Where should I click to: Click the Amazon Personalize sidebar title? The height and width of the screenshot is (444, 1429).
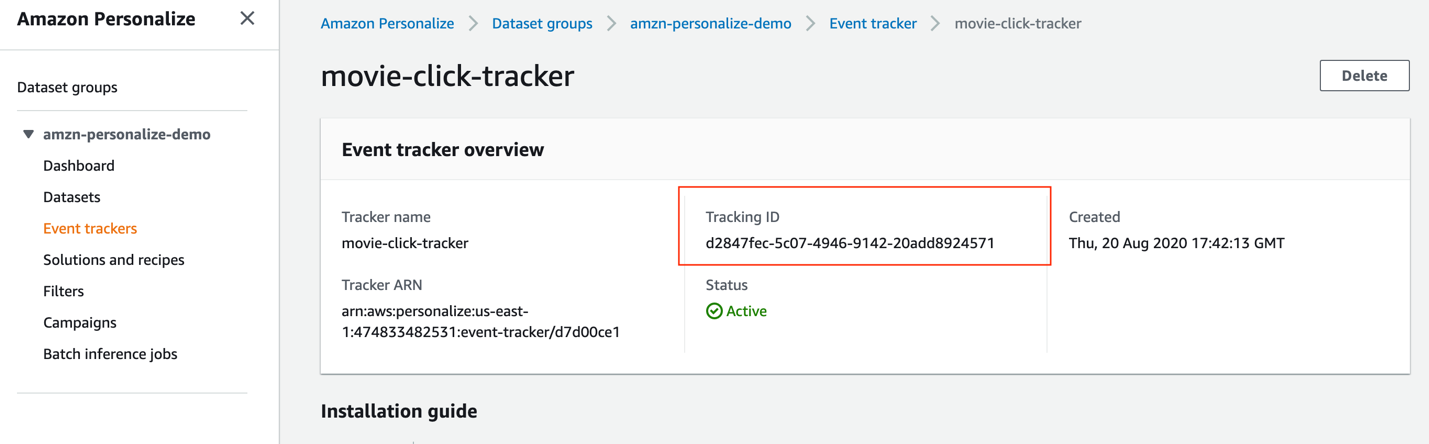[x=106, y=19]
